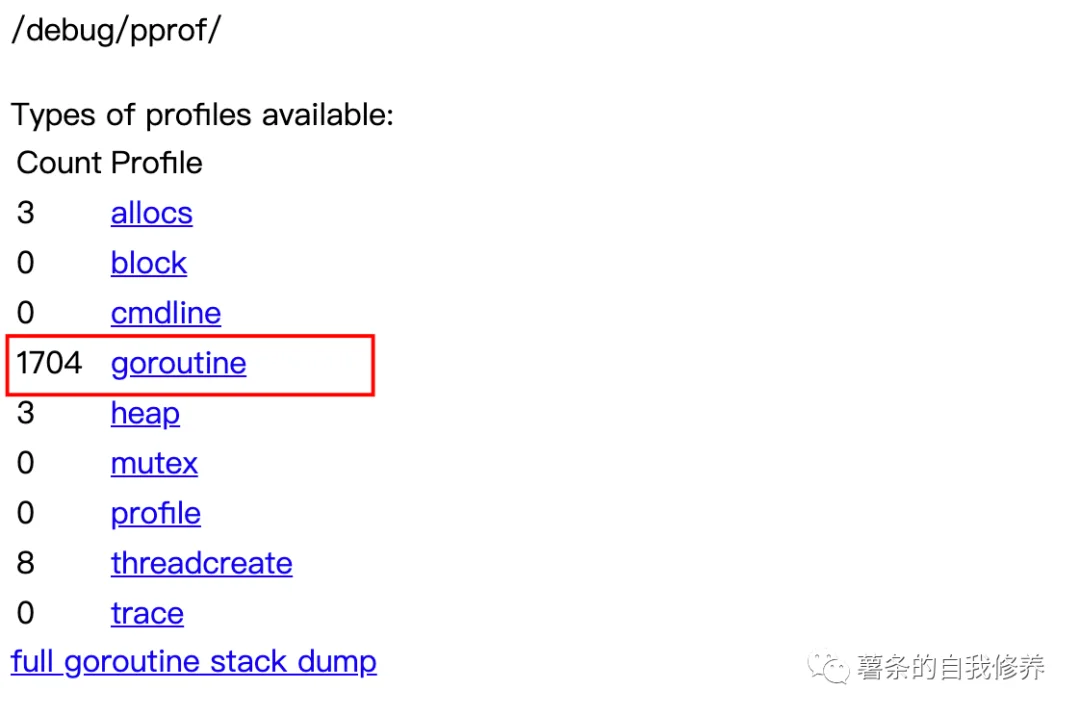Screen dimensions: 1080x715
Task: Click the Chinese watermark text
Action: pyautogui.click(x=950, y=667)
